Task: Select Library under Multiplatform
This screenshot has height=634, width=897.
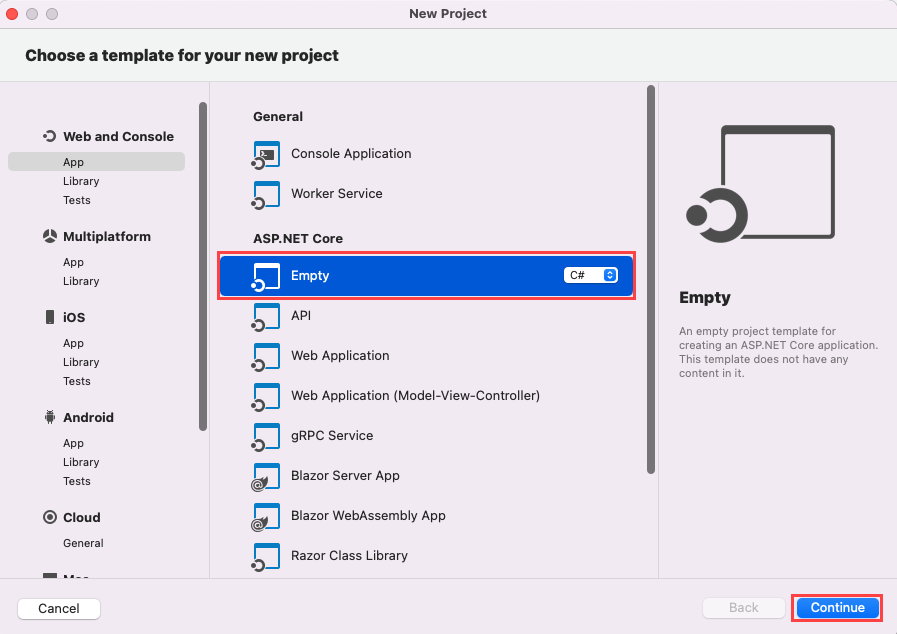Action: coord(81,281)
